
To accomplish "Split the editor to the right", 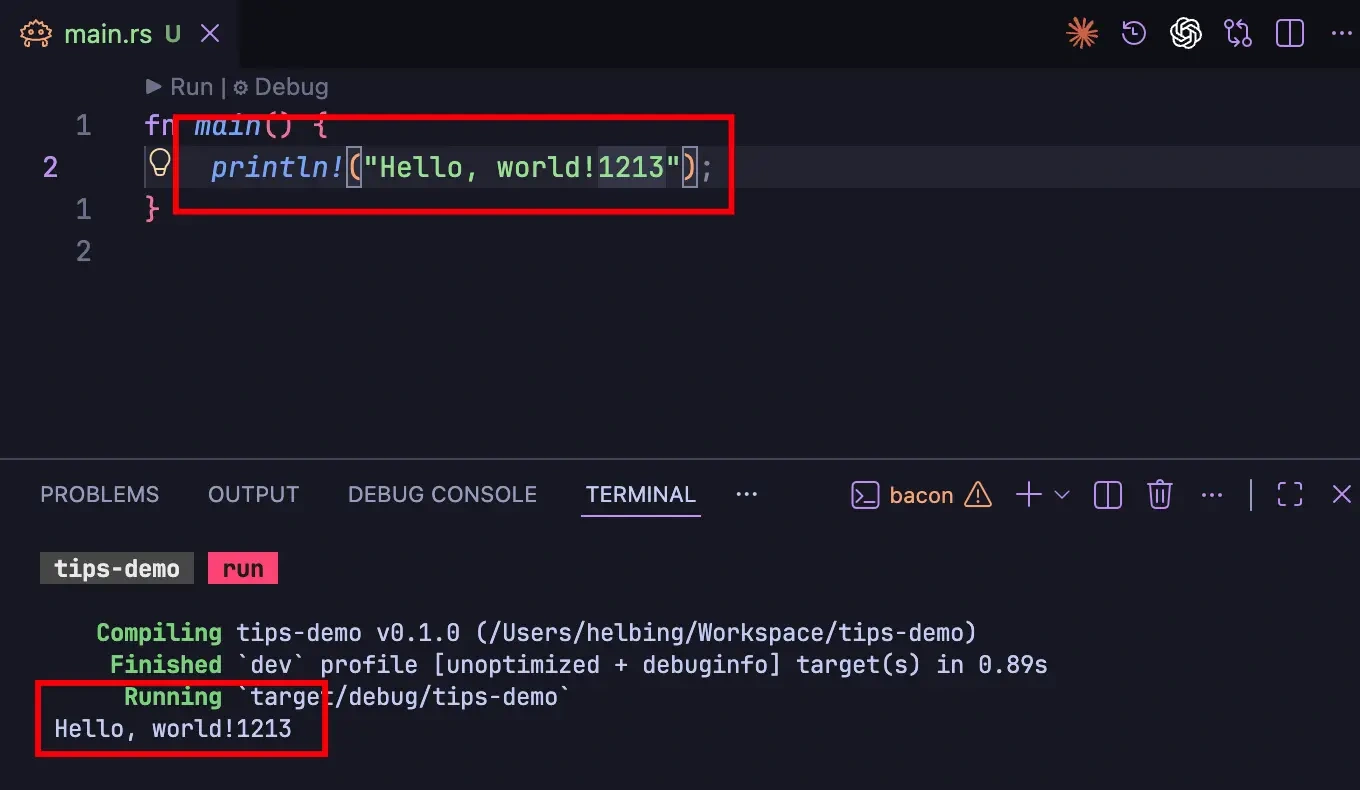I will [1290, 34].
